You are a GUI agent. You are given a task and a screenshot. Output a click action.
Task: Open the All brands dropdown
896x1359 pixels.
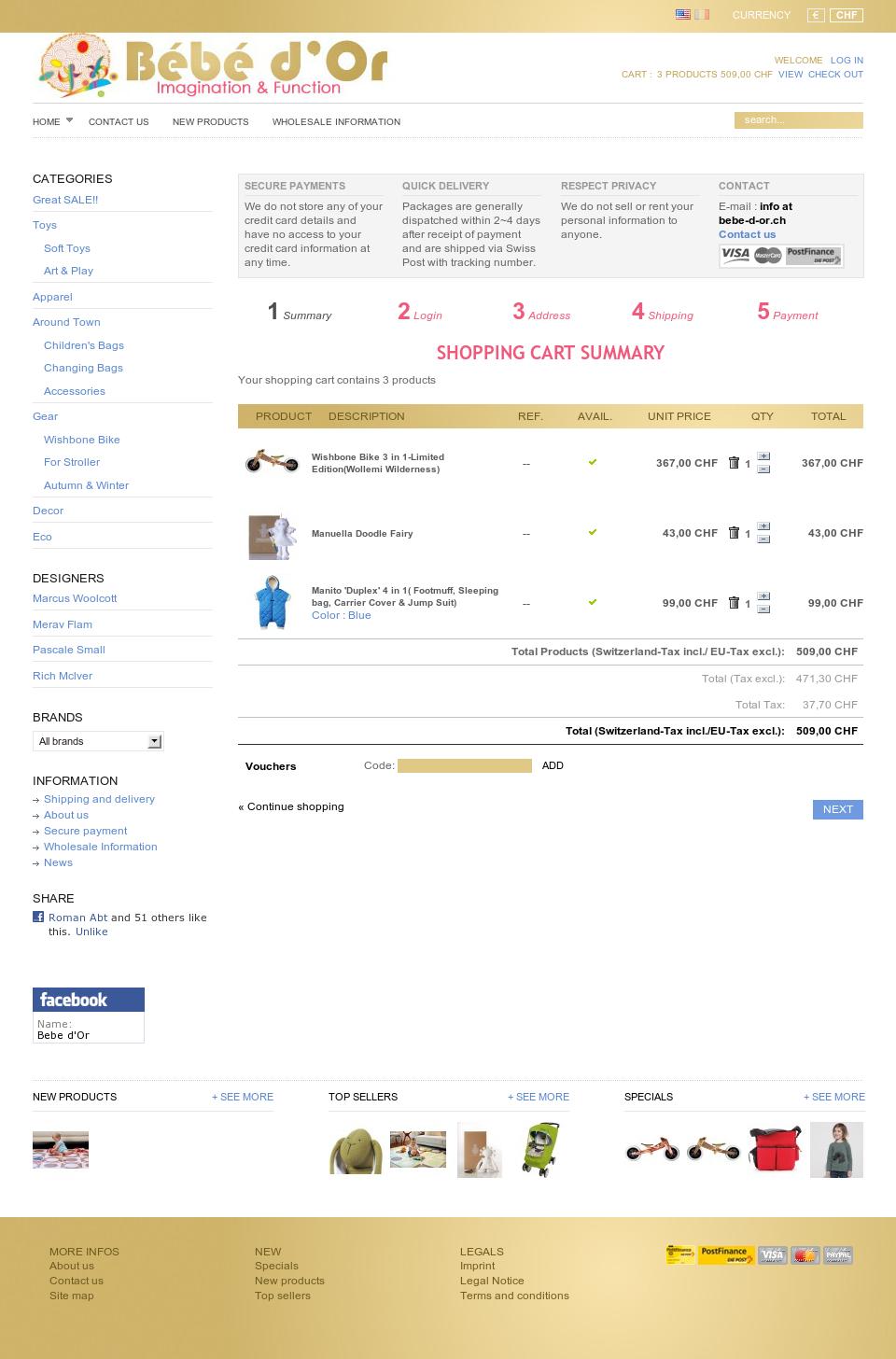point(98,741)
